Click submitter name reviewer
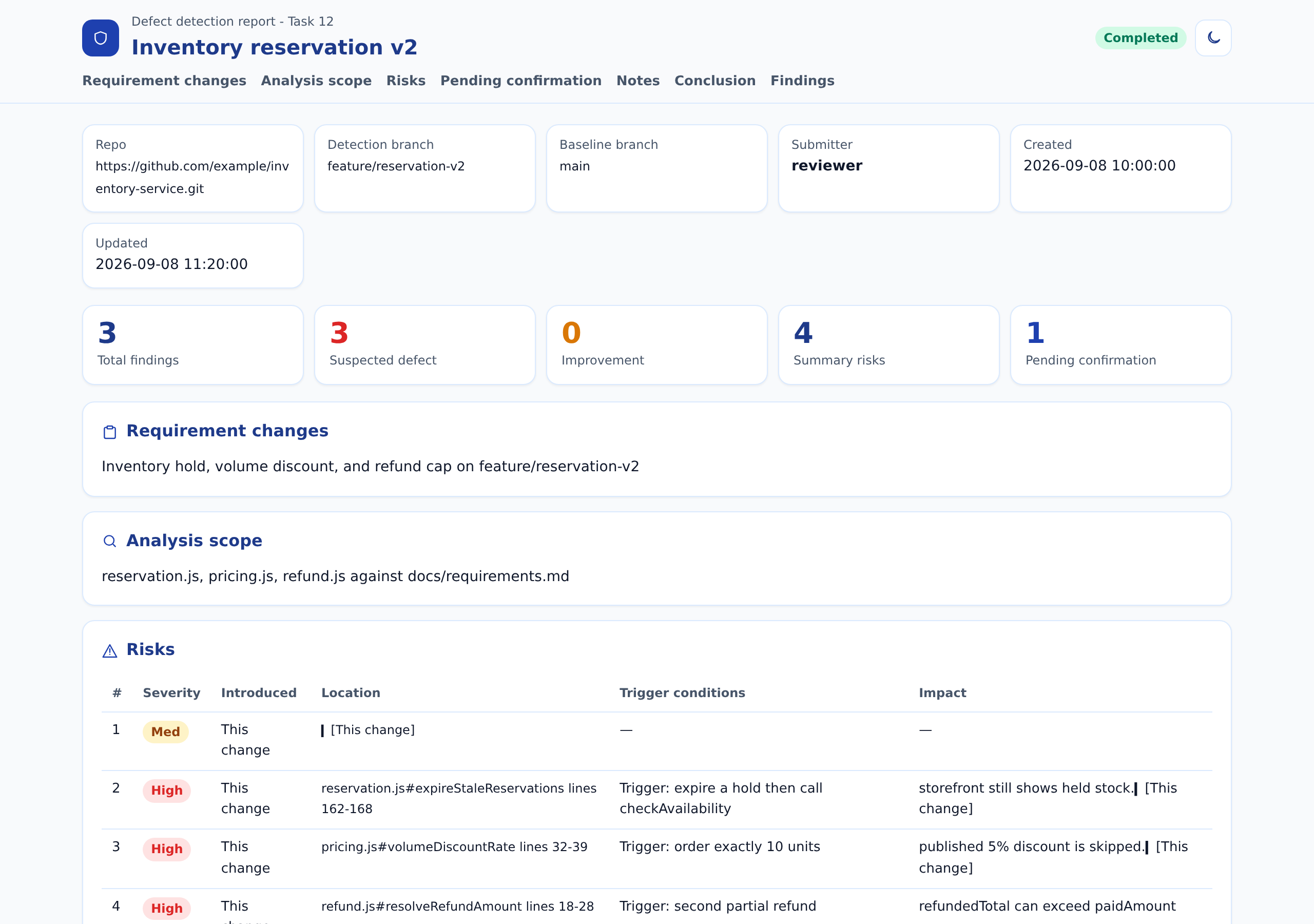 click(826, 165)
